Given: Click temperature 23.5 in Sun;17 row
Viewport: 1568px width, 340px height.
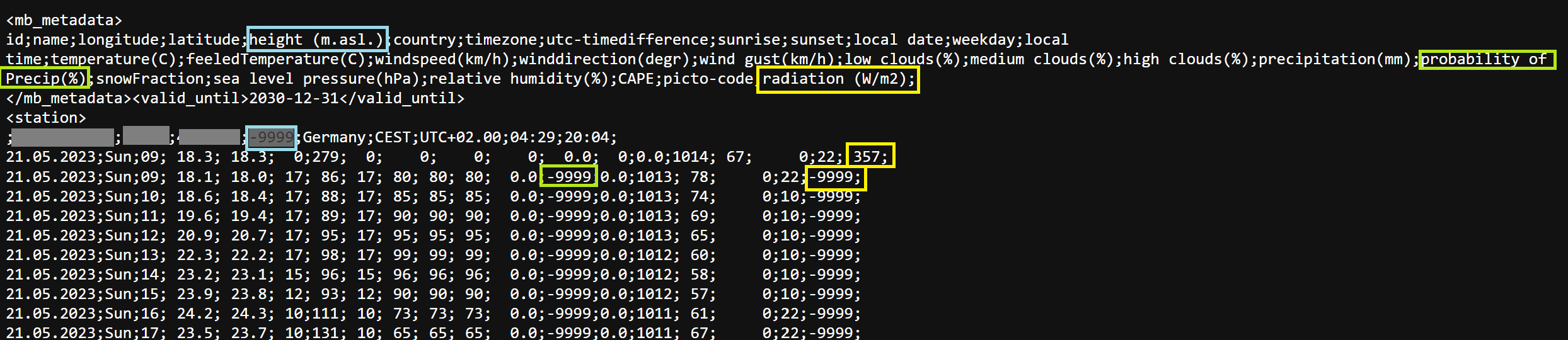Looking at the screenshot, I should [x=194, y=332].
